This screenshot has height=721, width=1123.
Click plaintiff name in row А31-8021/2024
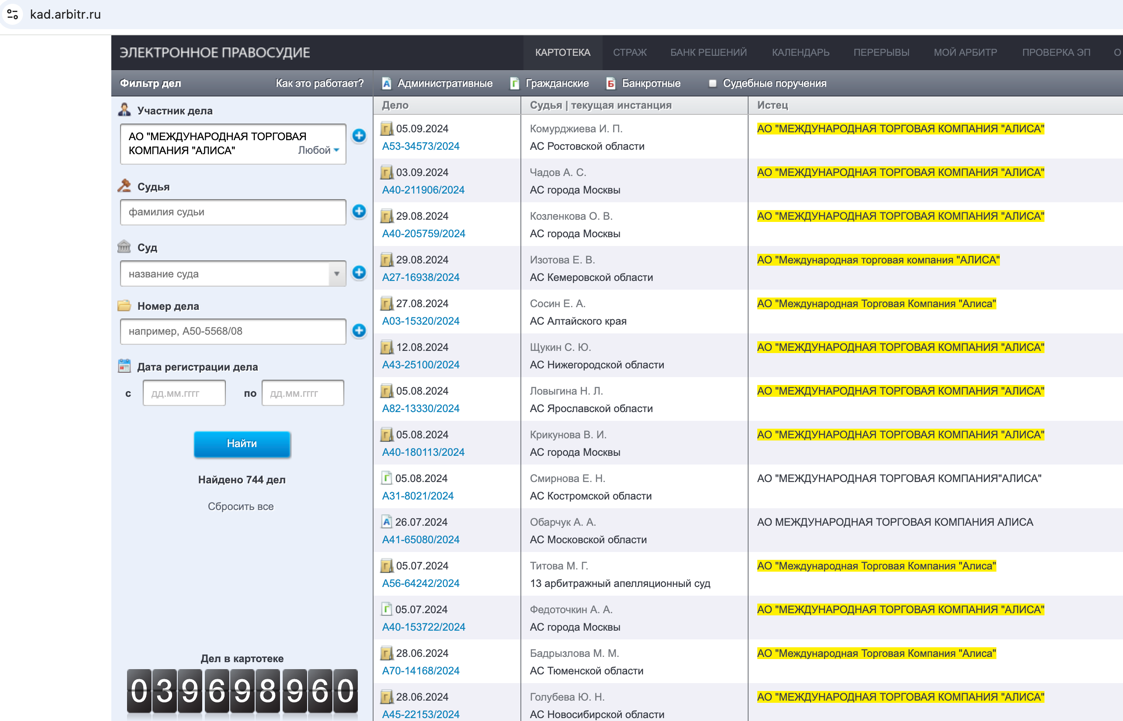899,478
